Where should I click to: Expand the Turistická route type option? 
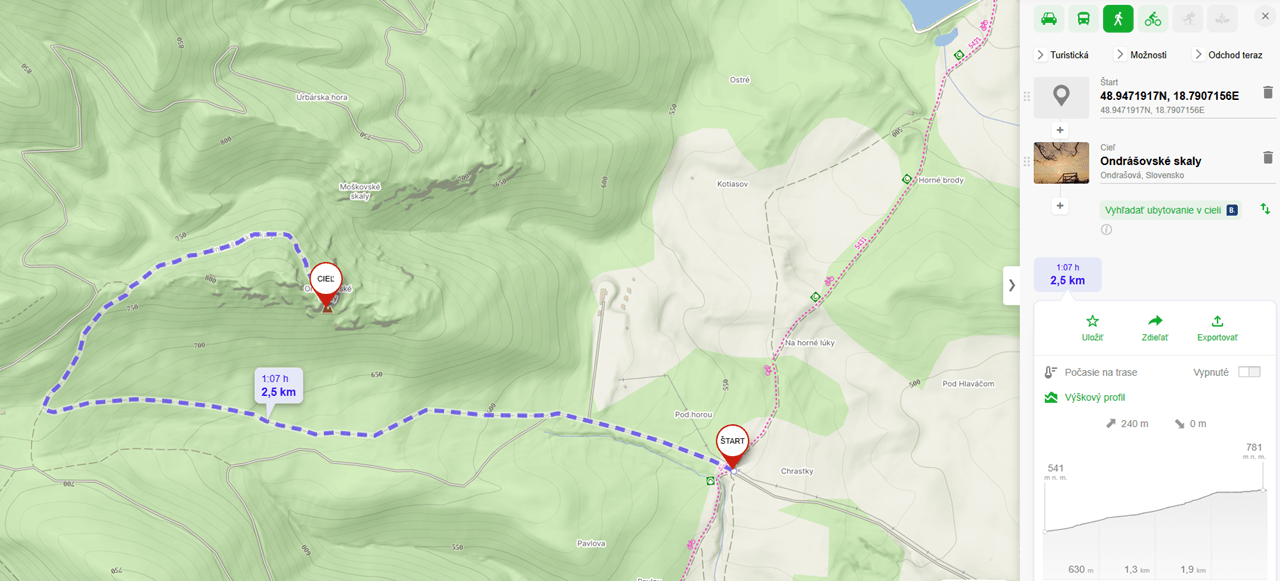tap(1063, 55)
